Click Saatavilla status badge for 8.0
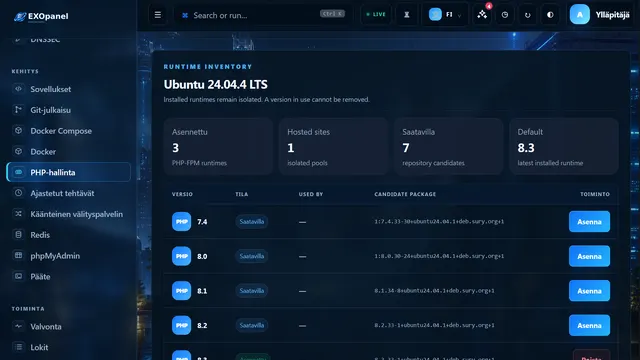The height and width of the screenshot is (360, 640). [x=251, y=256]
